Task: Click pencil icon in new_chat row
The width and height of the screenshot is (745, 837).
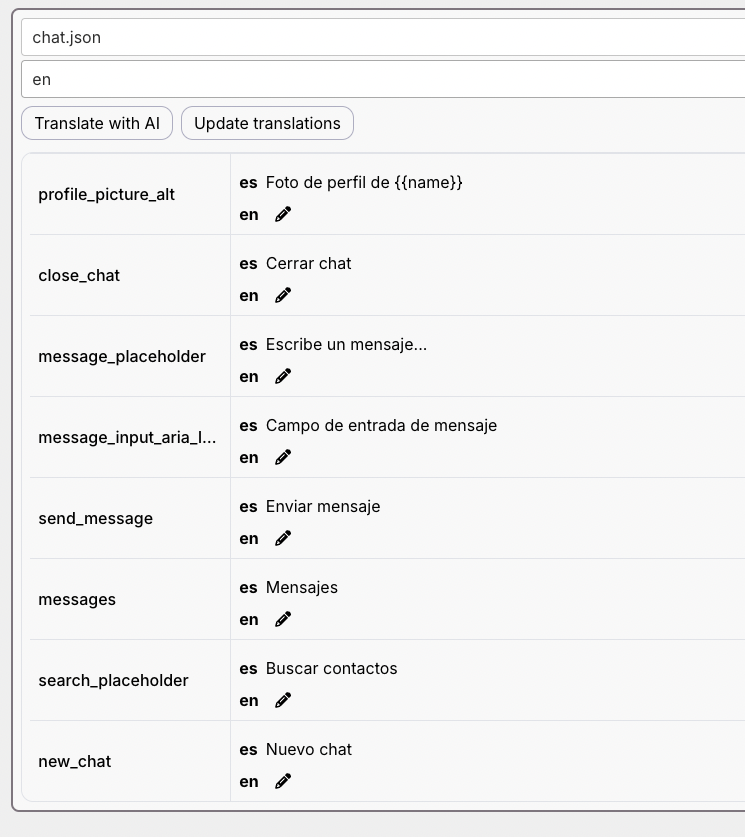Action: (283, 782)
